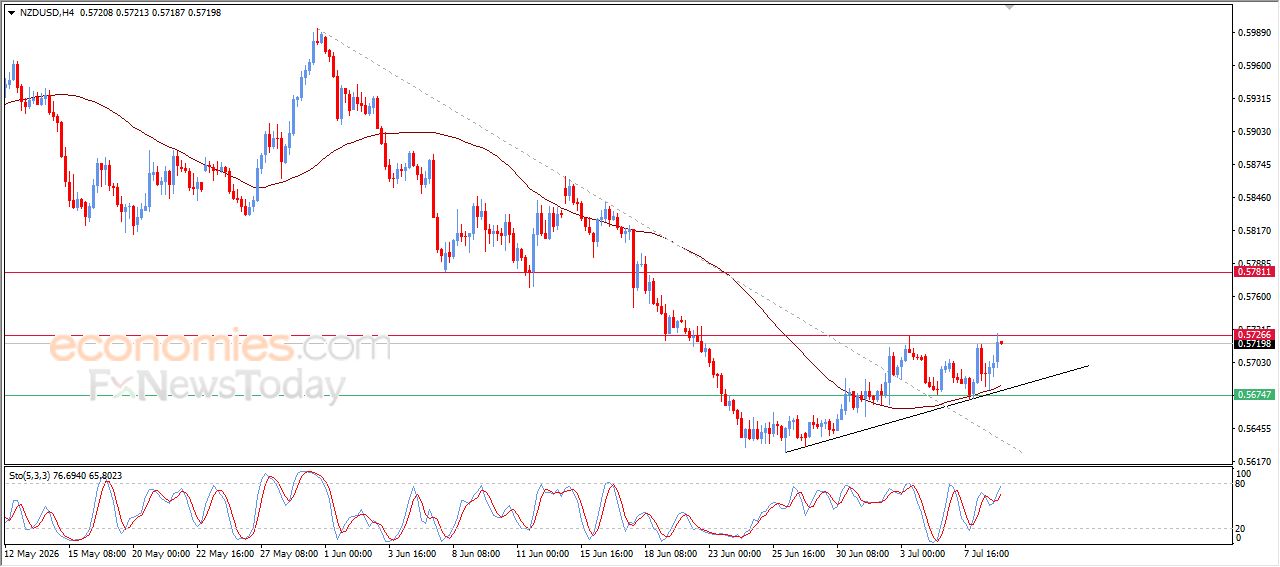Click the economies.com watermark logo

(x=220, y=347)
